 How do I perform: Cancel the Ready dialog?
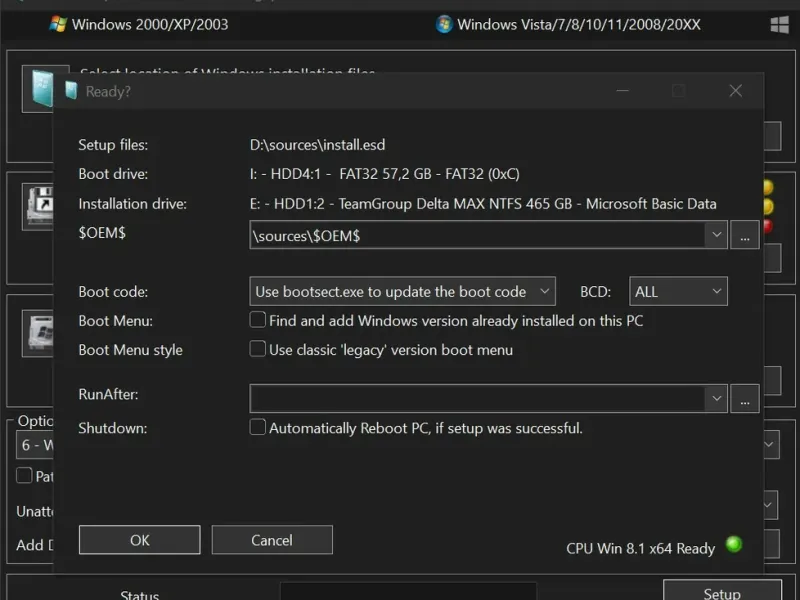(272, 540)
